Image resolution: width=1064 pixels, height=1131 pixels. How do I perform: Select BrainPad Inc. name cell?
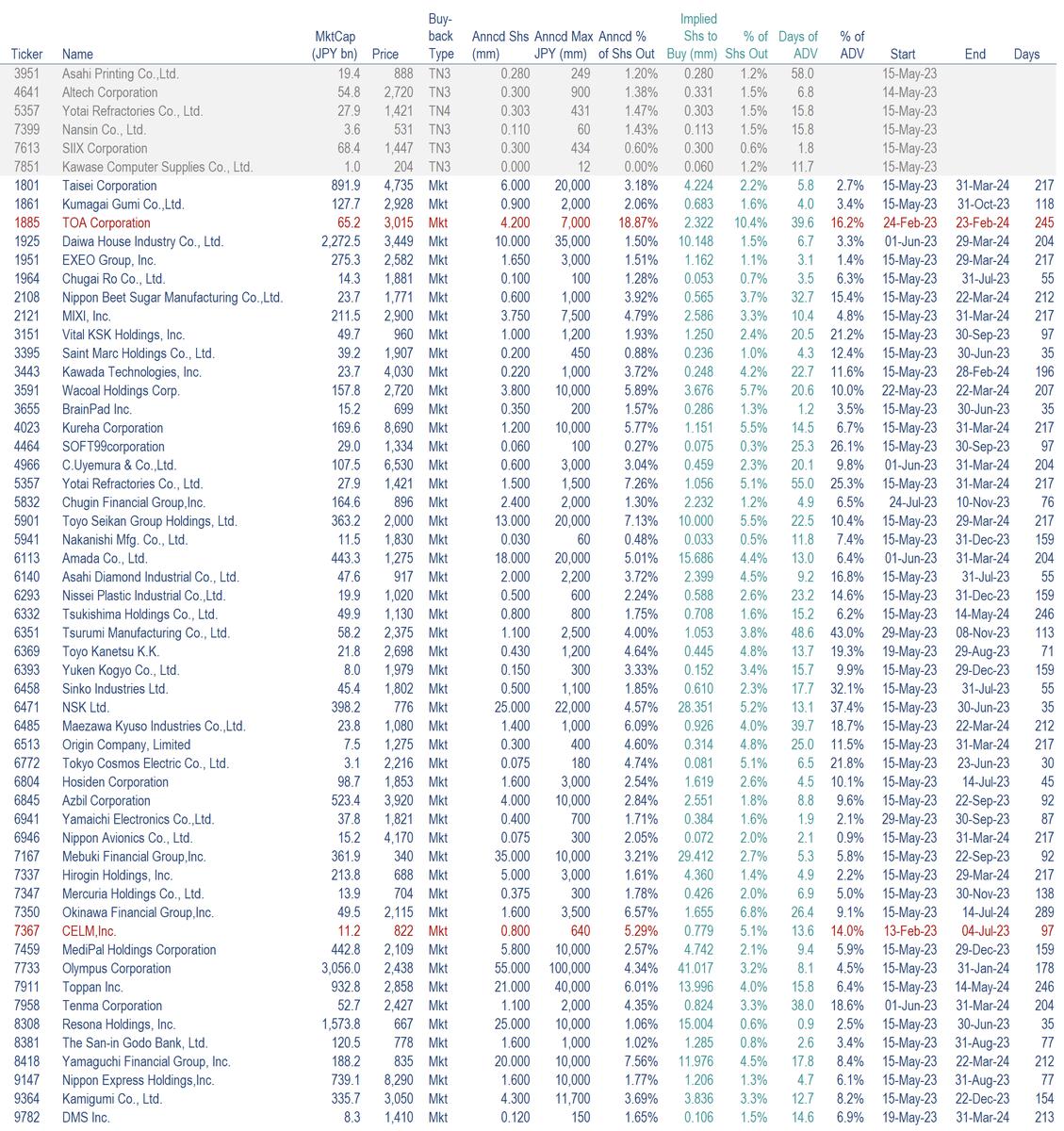coord(97,410)
